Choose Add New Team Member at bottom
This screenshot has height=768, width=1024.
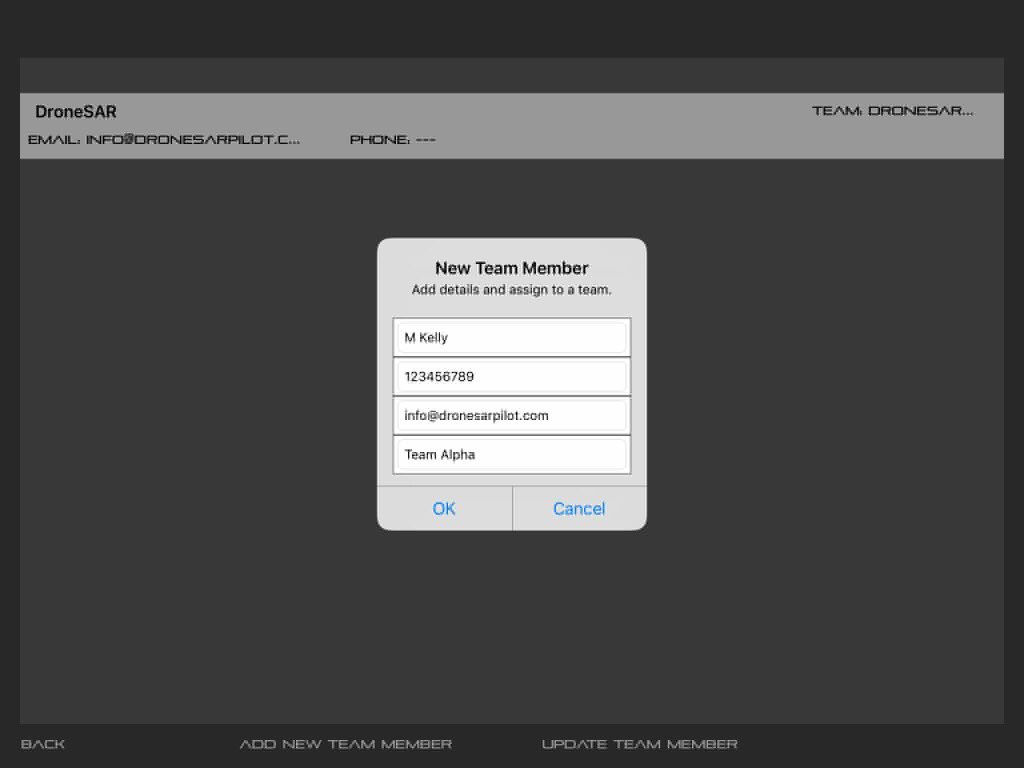345,744
